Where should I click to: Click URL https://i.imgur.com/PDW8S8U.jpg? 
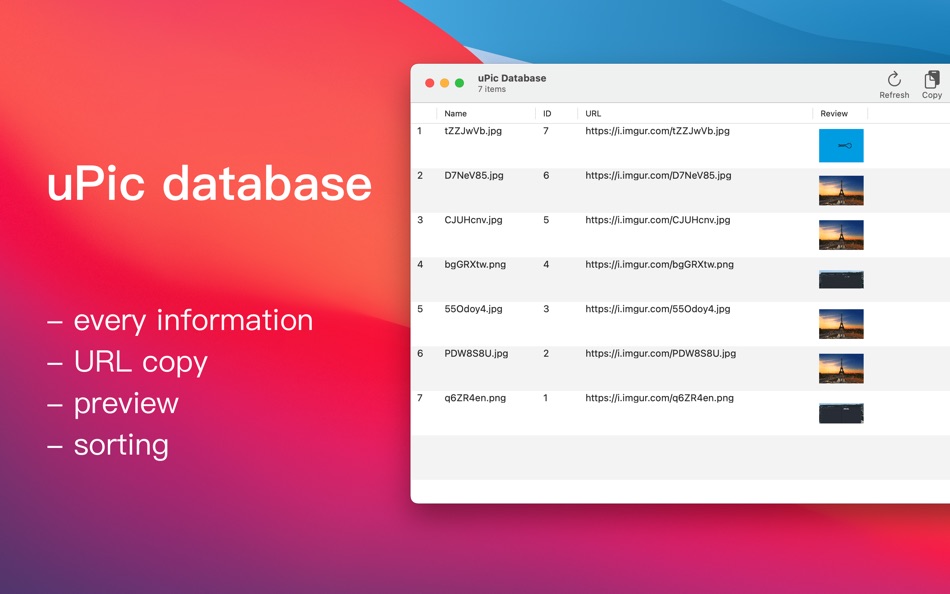pos(660,353)
